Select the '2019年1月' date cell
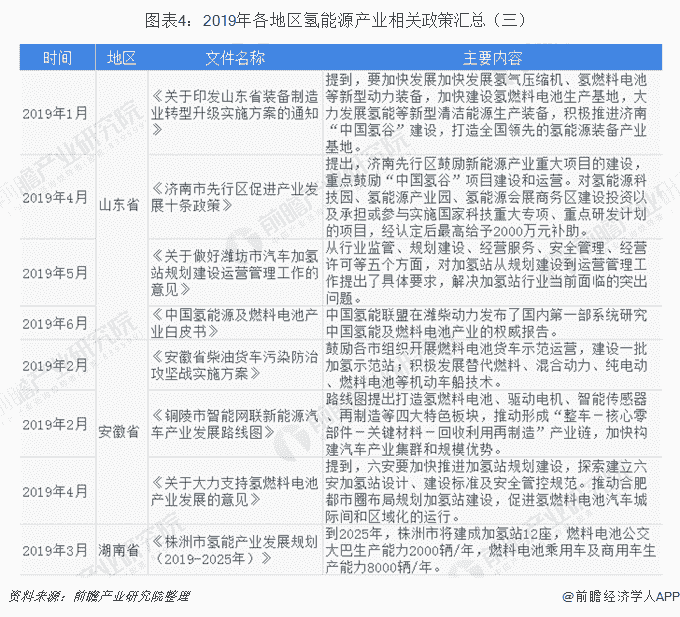 point(55,113)
